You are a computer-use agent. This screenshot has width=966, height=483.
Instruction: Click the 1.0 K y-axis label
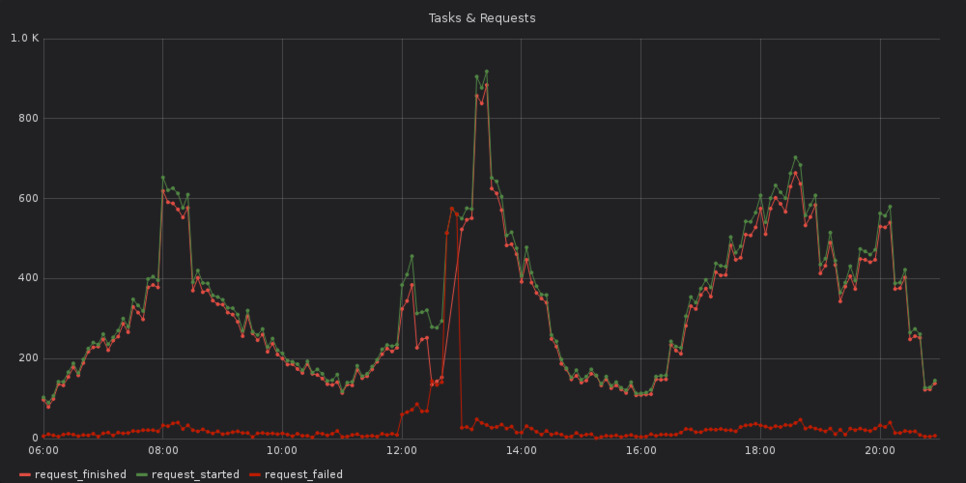(24, 38)
